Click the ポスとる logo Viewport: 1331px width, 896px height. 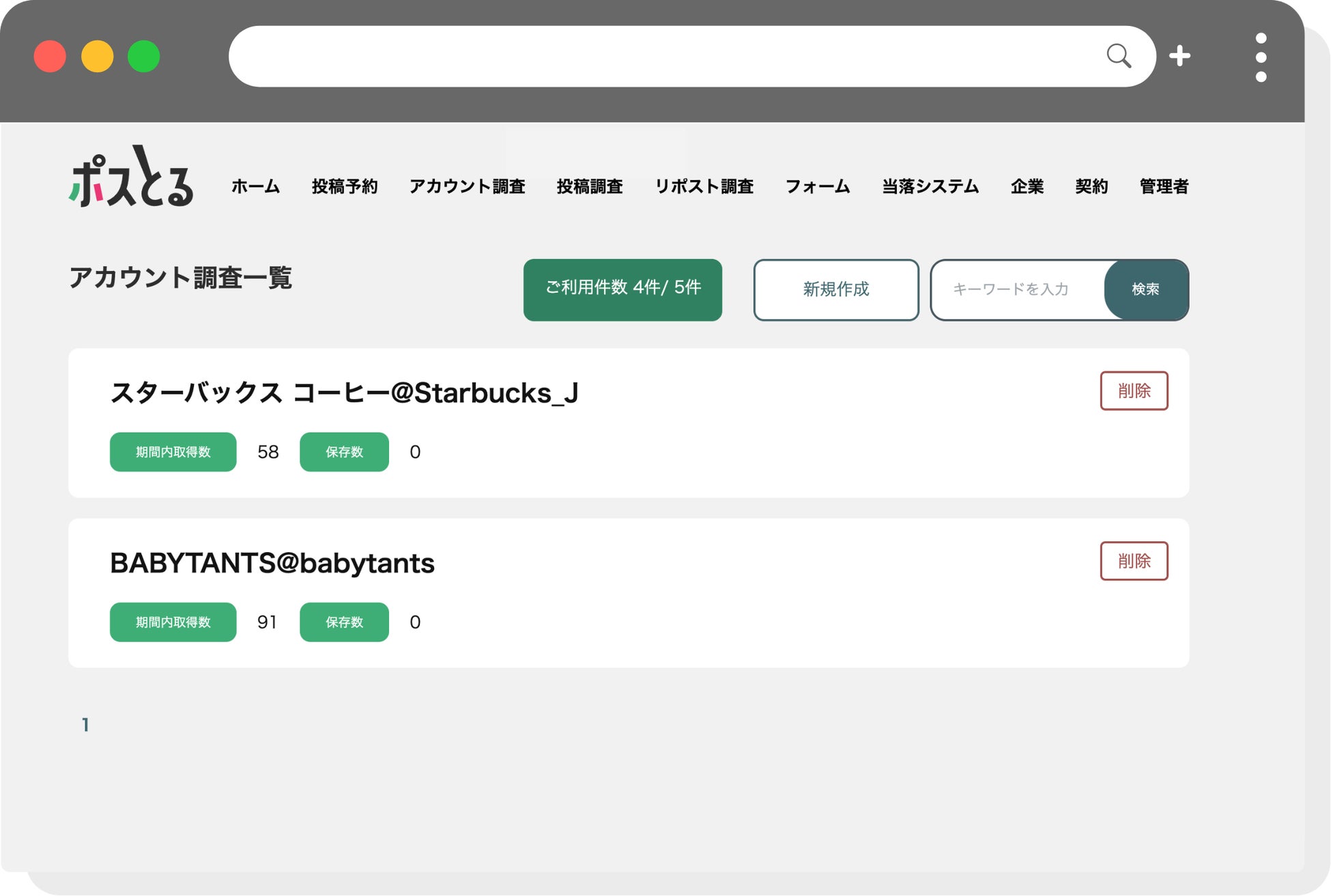[131, 177]
